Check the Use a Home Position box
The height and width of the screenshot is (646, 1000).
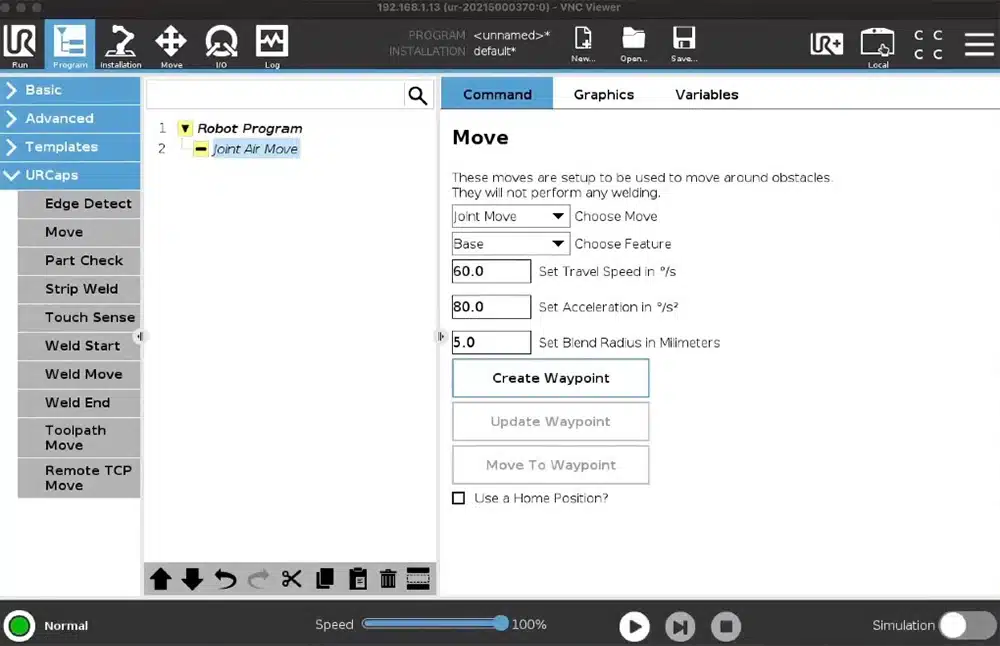pyautogui.click(x=459, y=498)
